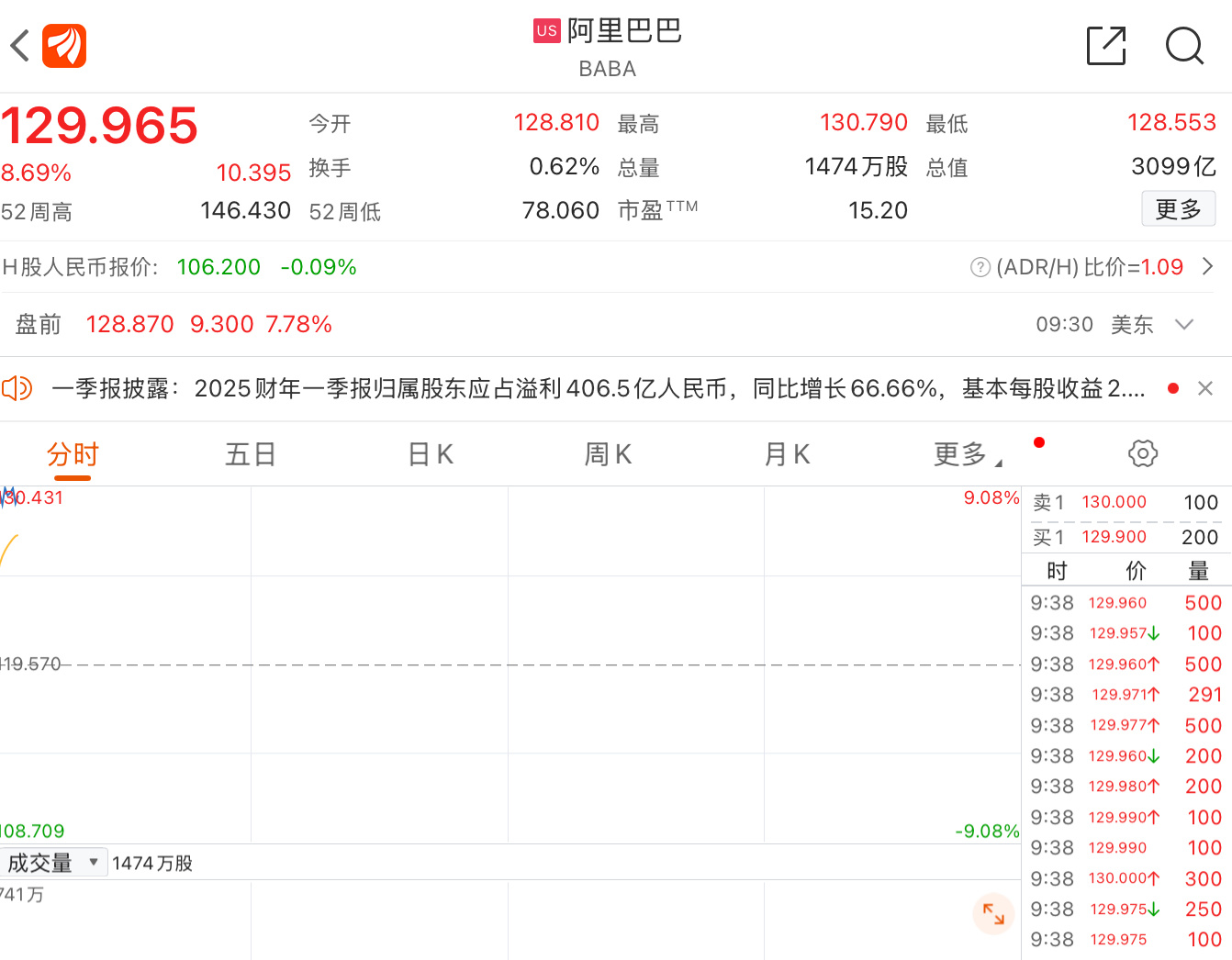Switch to the 日K tab
Image resolution: width=1232 pixels, height=960 pixels.
[431, 454]
